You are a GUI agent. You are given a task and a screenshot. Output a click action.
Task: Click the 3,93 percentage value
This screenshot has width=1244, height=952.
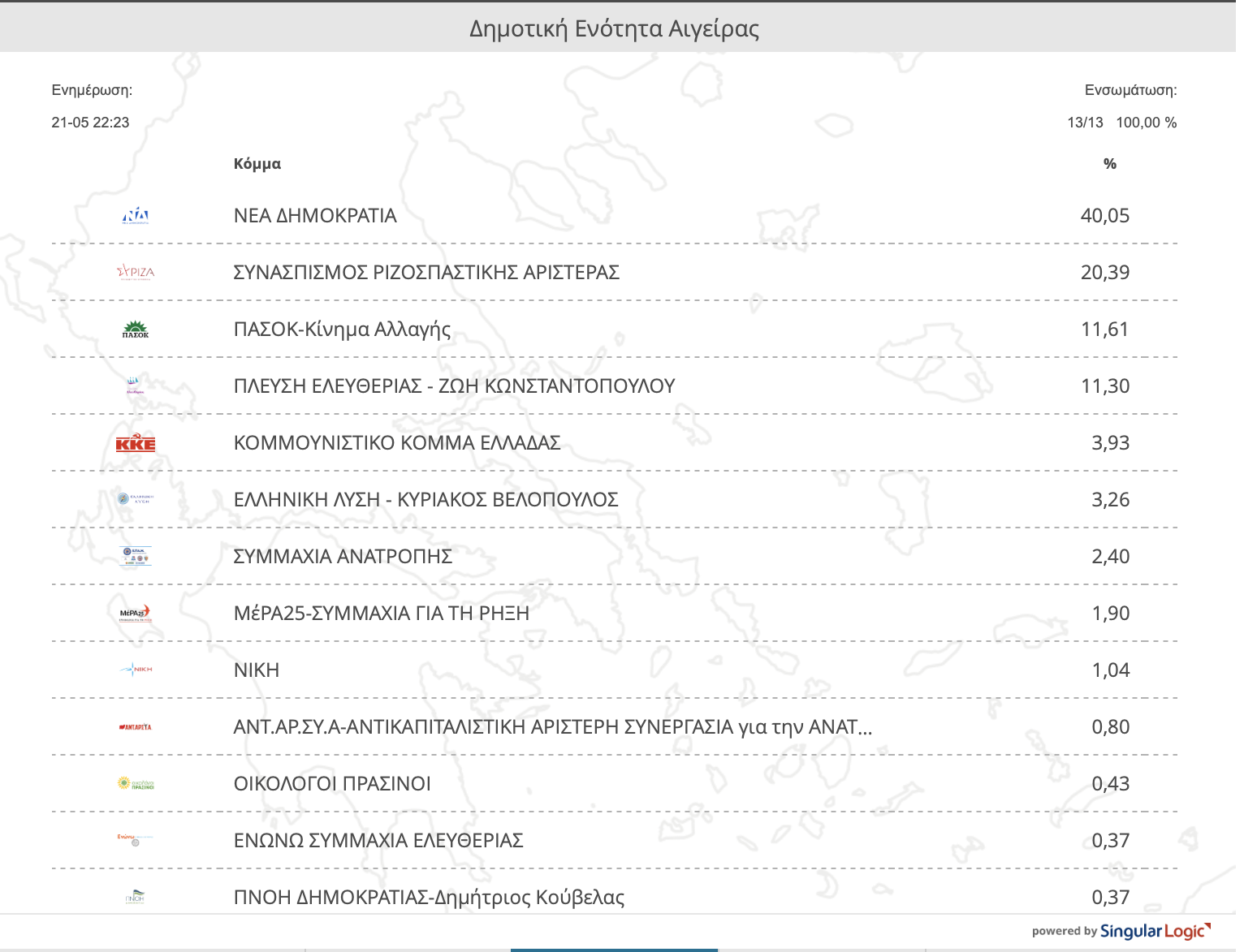(1111, 443)
